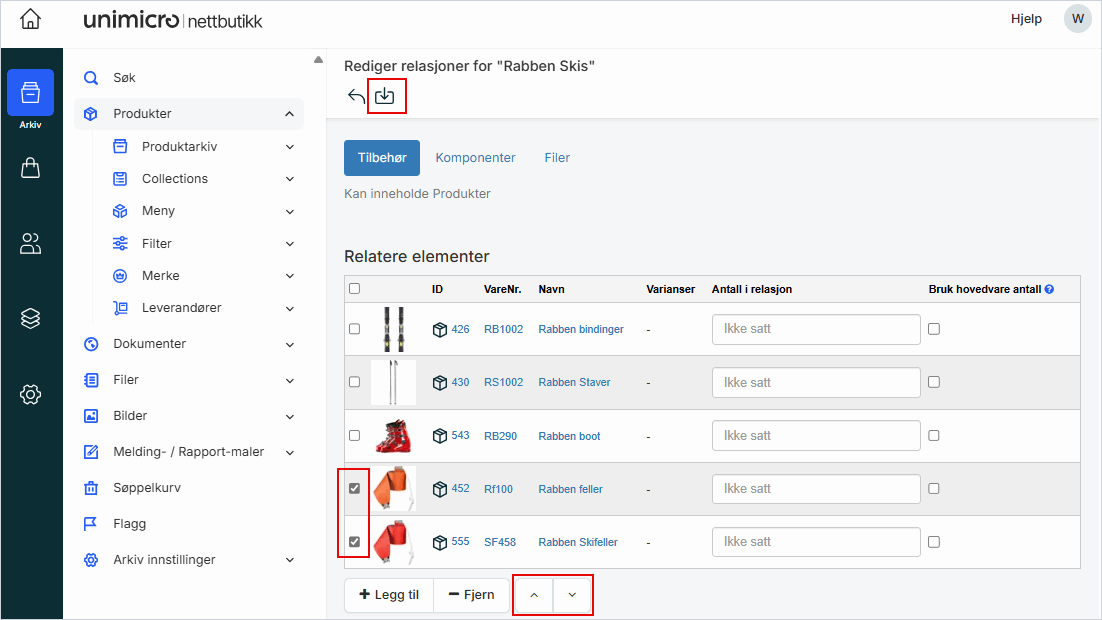Expand the Produktarkiv submenu
1102x620 pixels.
click(289, 147)
